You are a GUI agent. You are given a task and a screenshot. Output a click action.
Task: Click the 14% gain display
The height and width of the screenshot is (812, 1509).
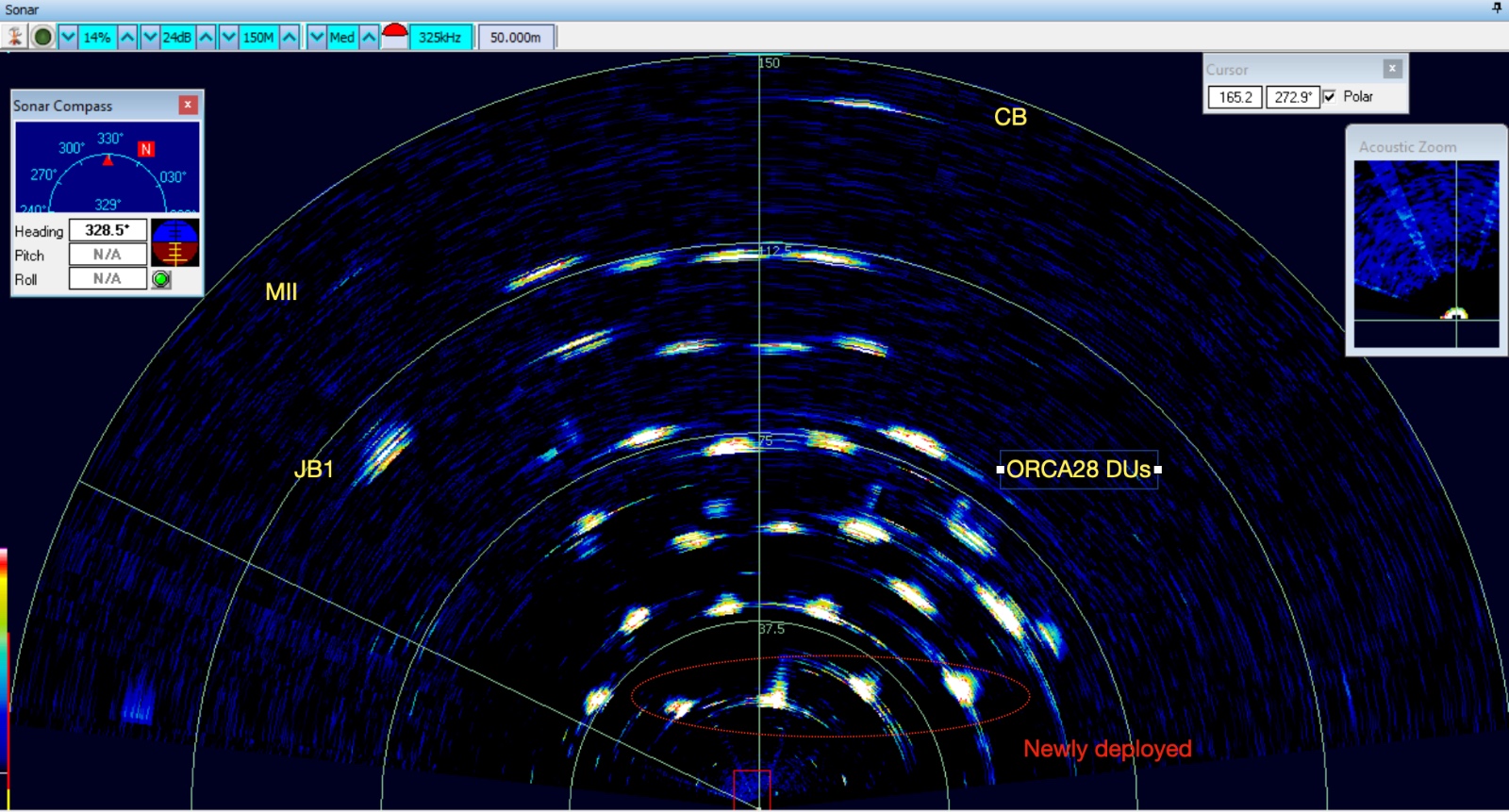point(97,37)
